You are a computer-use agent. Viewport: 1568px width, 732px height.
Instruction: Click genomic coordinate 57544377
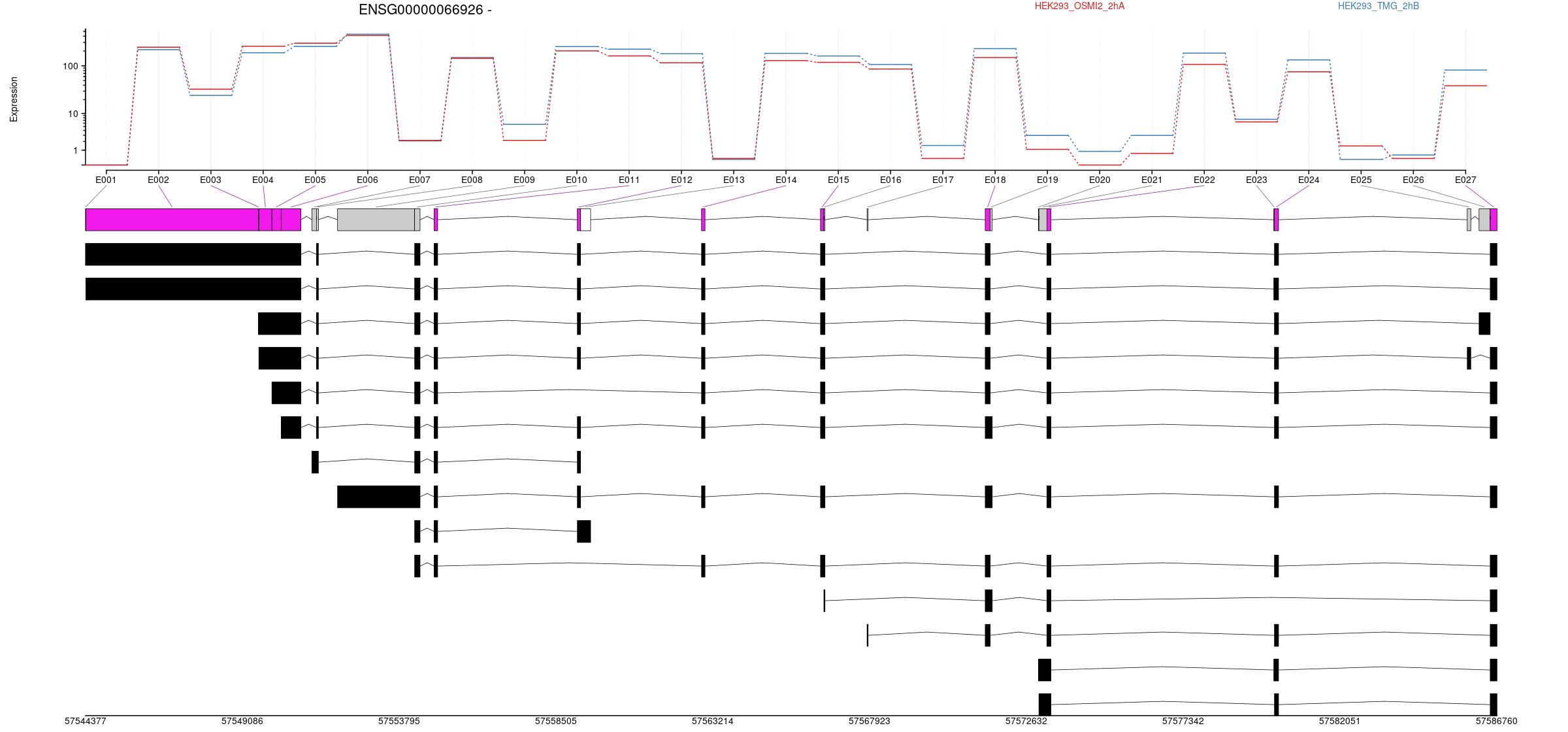[86, 722]
